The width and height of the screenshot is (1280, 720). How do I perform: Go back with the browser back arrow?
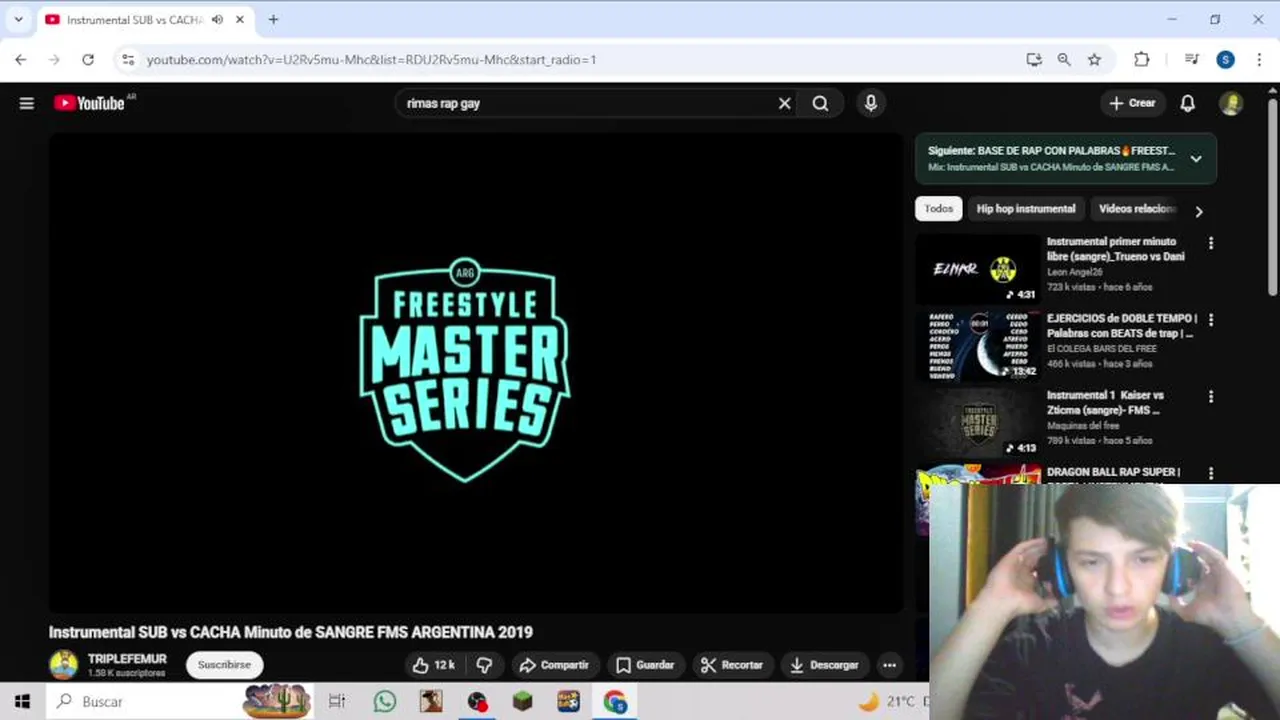click(x=21, y=60)
